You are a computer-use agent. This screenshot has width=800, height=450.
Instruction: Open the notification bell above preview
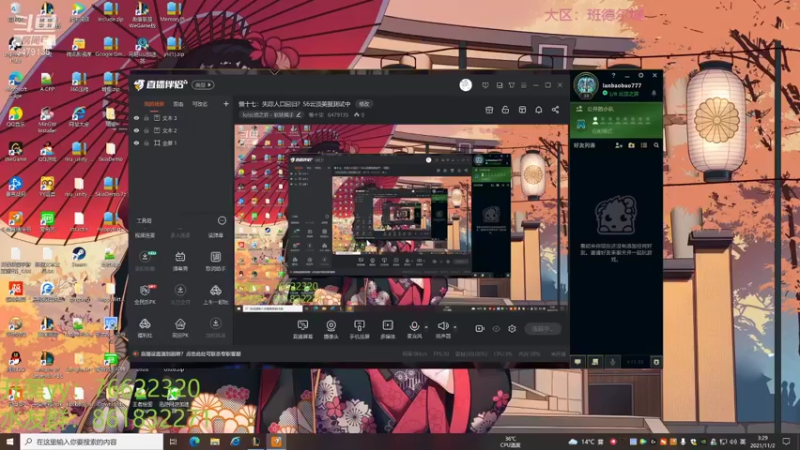[538, 110]
